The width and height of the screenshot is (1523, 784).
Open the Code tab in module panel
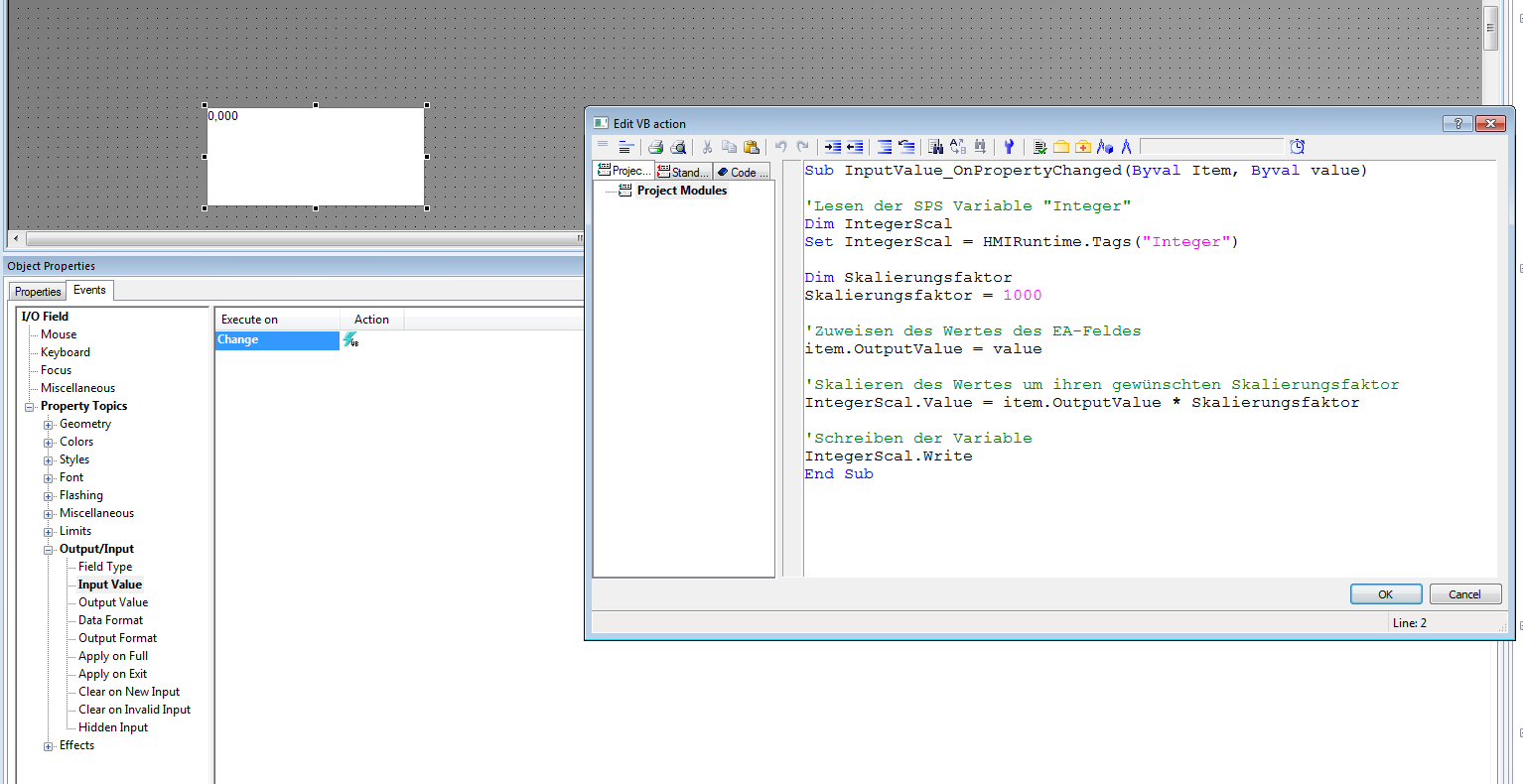[x=742, y=172]
